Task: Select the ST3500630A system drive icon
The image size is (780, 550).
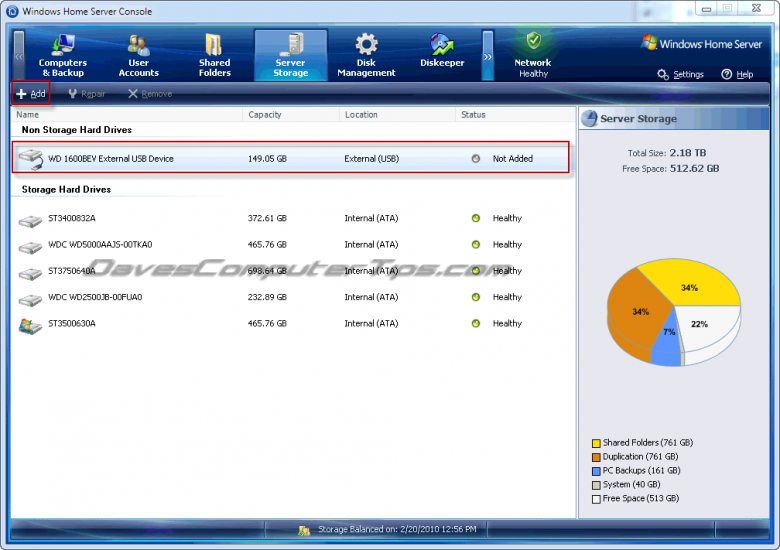Action: [31, 324]
